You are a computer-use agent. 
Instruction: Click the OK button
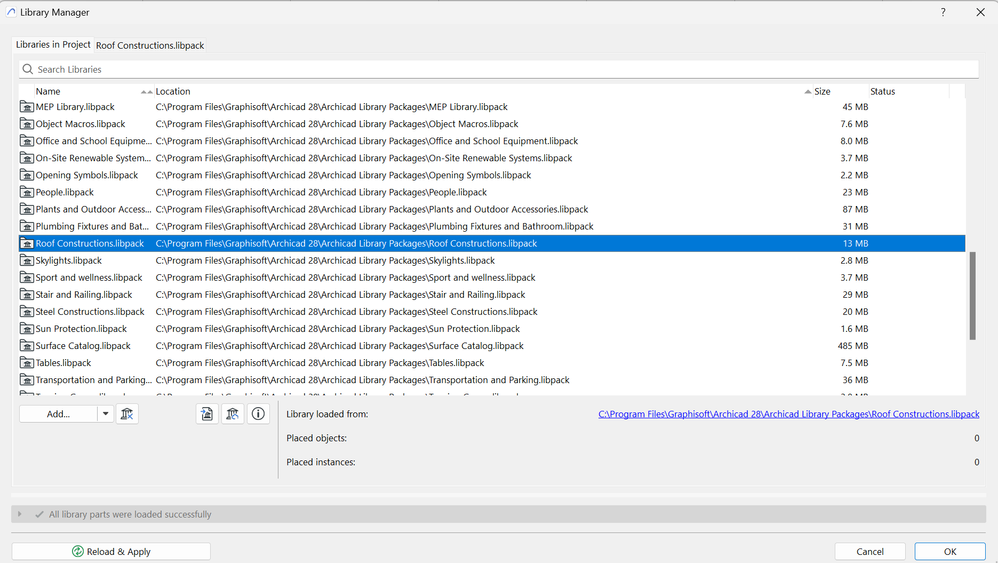pos(950,552)
